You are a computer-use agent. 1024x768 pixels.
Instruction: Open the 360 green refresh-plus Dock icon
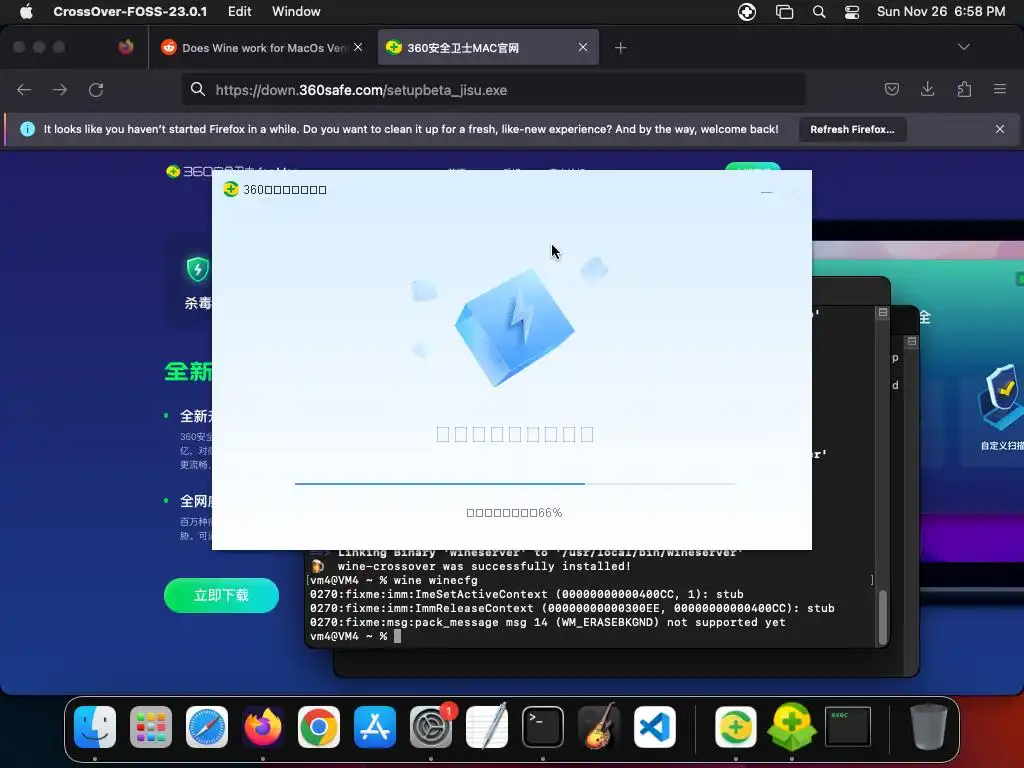[736, 727]
